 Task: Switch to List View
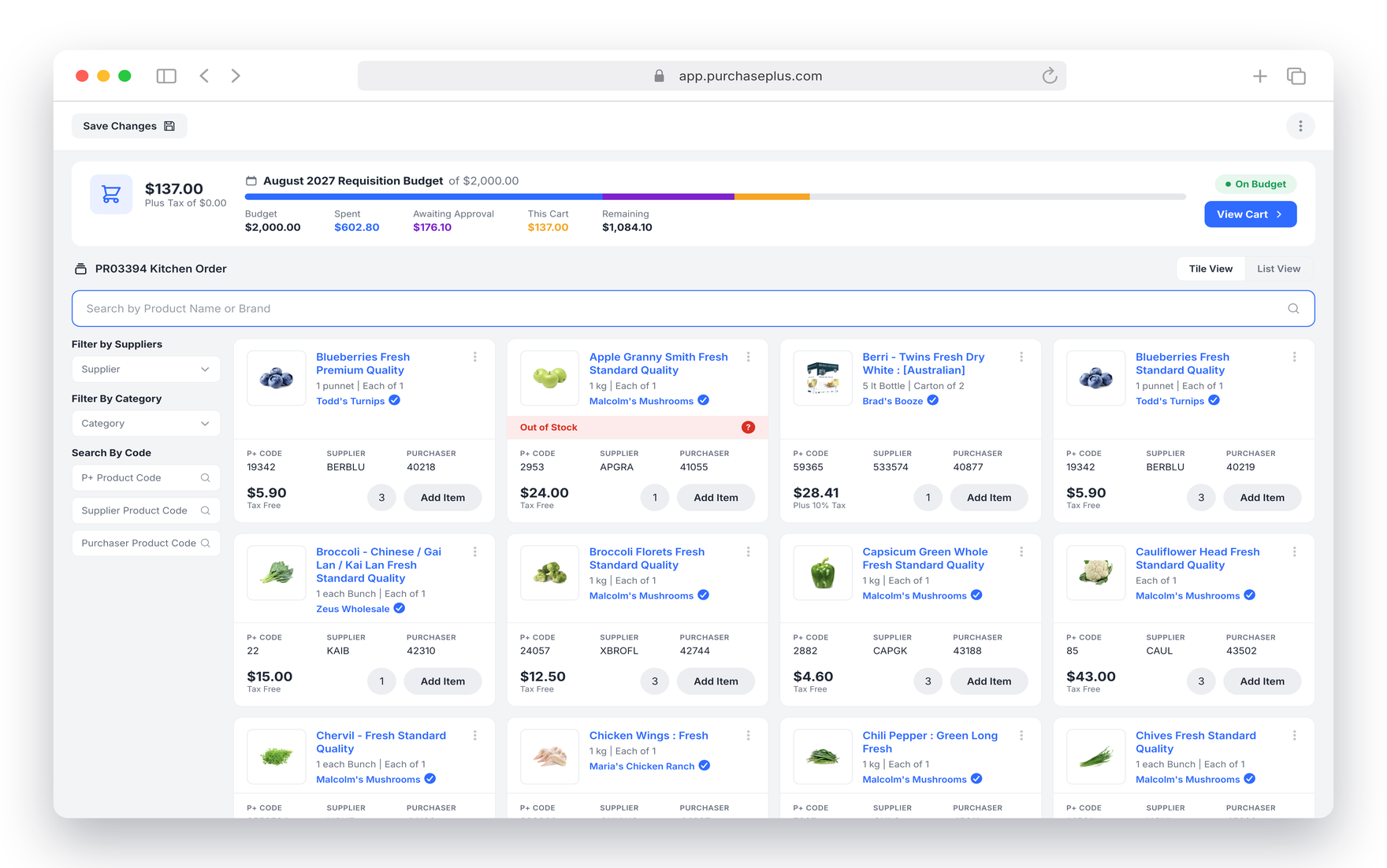[x=1278, y=269]
